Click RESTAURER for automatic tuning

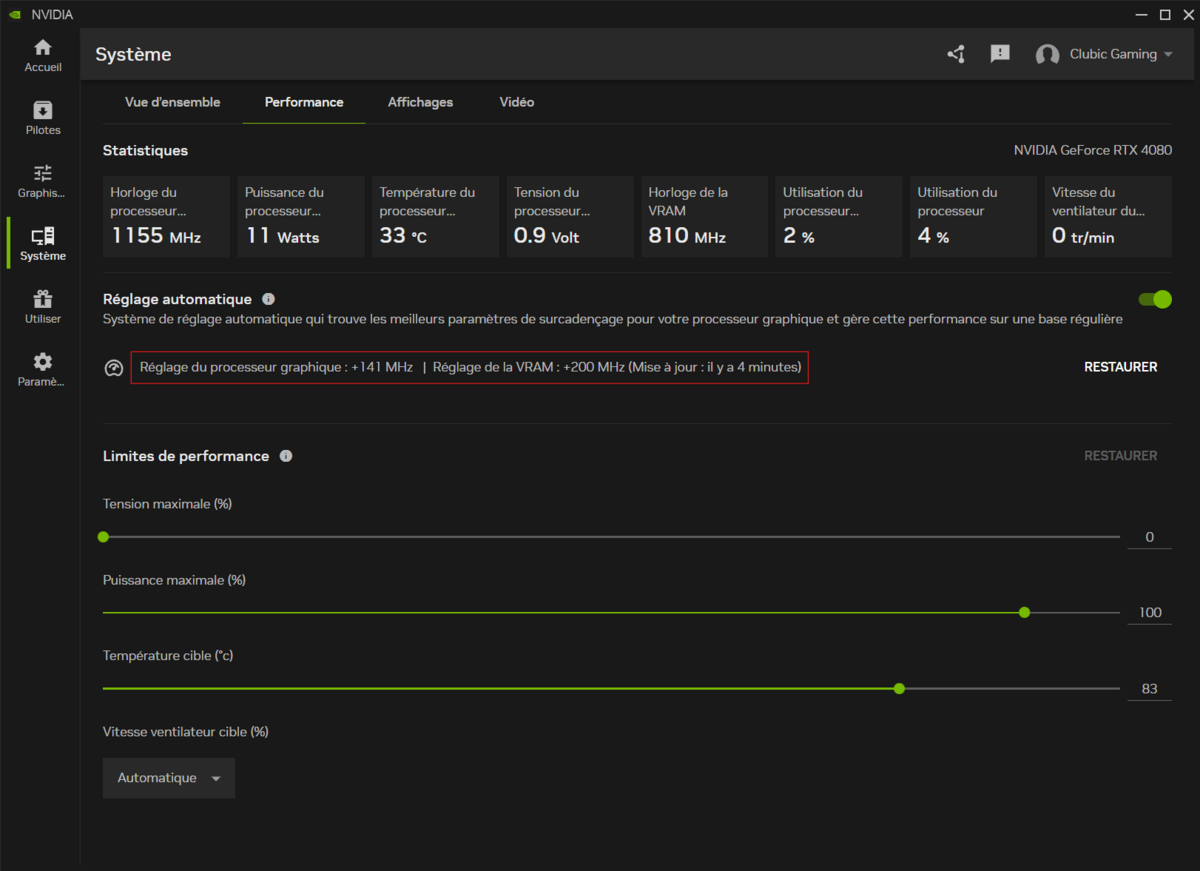1121,367
